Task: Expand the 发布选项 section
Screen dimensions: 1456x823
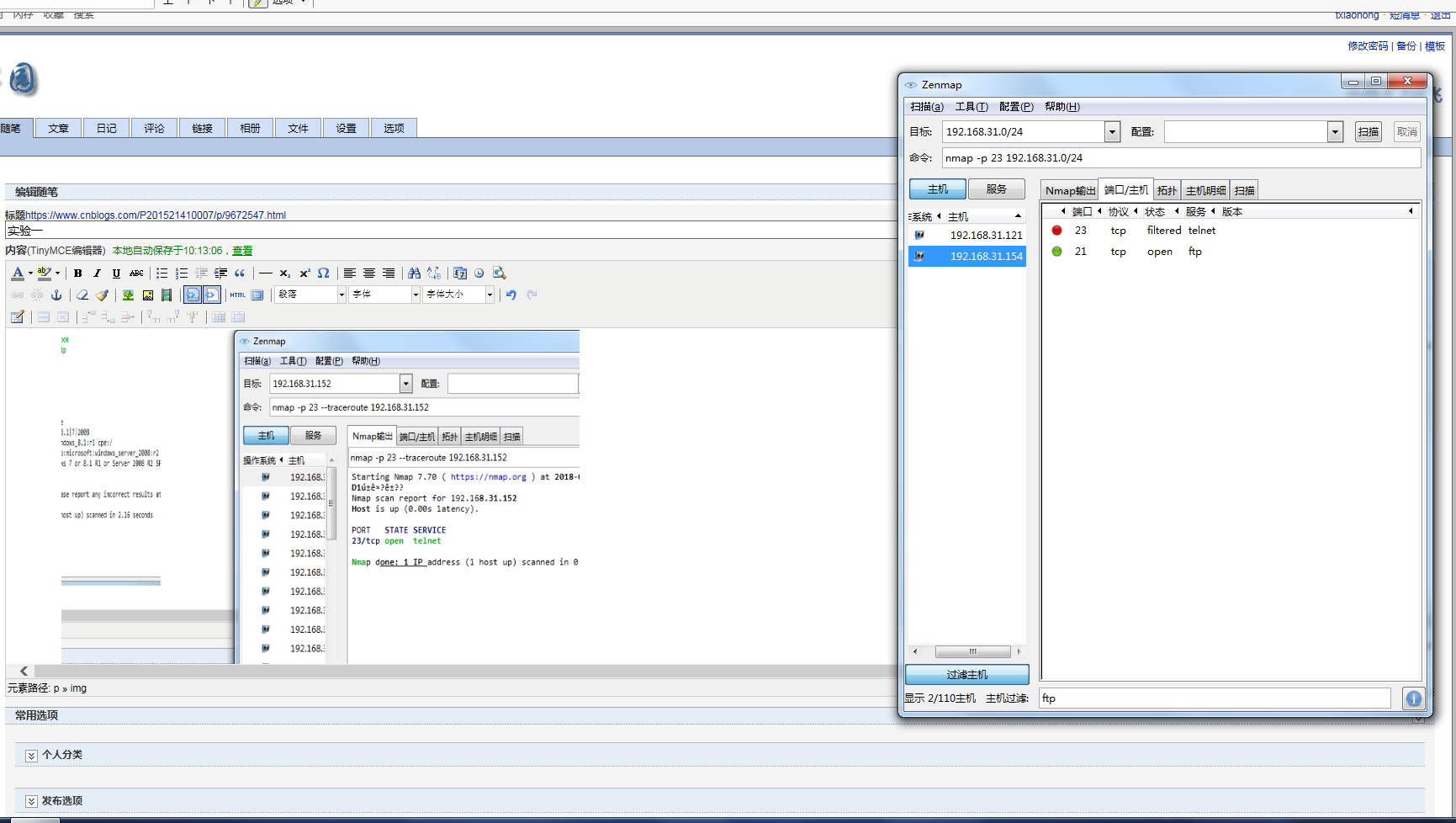Action: (x=31, y=801)
